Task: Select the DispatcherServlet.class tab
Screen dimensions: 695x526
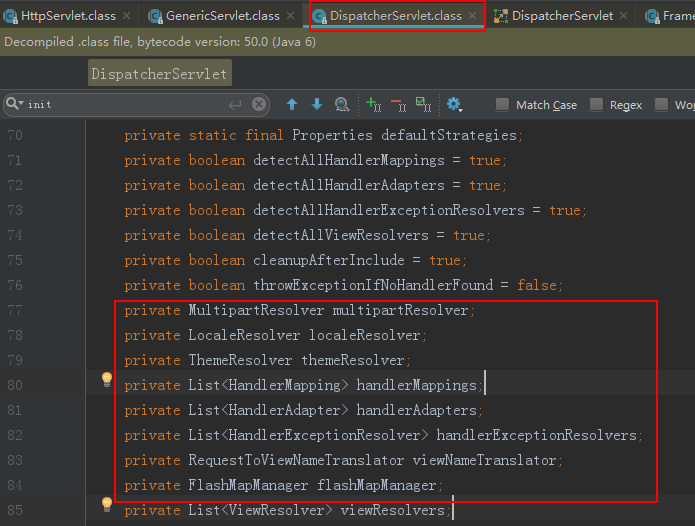Action: coord(395,16)
